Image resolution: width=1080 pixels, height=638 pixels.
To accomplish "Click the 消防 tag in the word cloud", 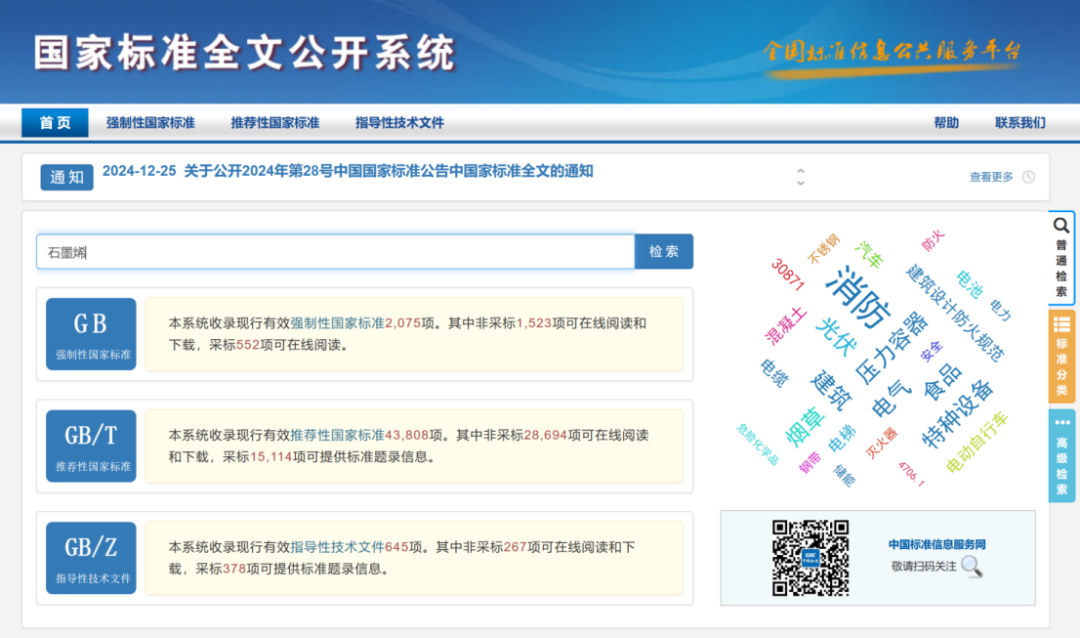I will pyautogui.click(x=858, y=297).
